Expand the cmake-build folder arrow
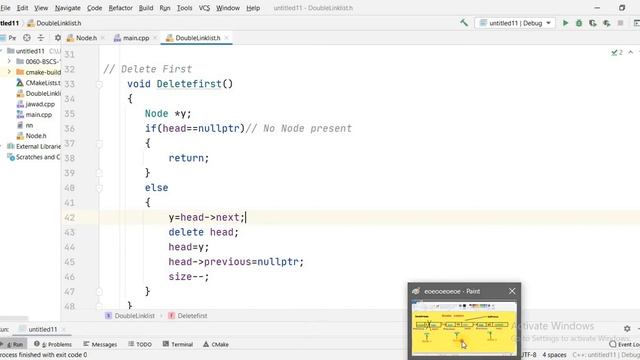Screen dimensions: 640x360 9,72
